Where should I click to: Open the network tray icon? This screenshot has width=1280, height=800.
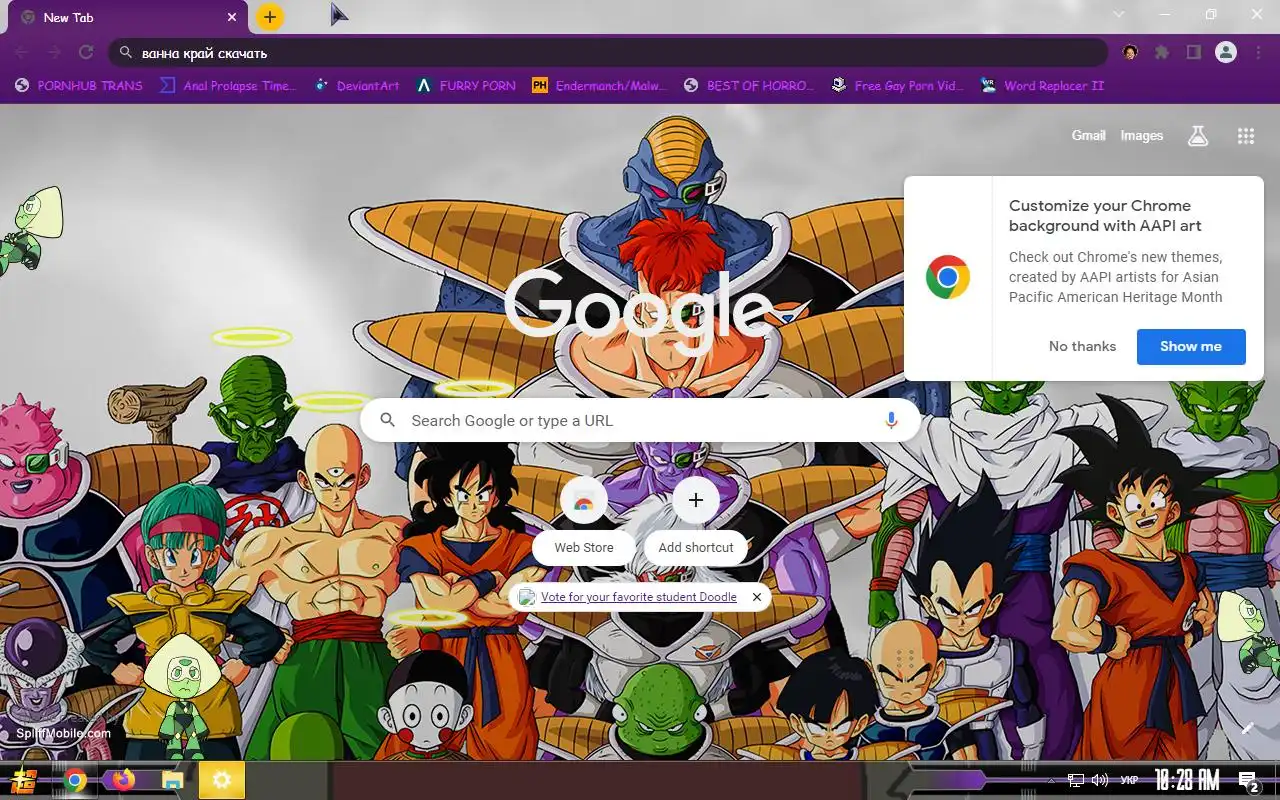point(1076,780)
